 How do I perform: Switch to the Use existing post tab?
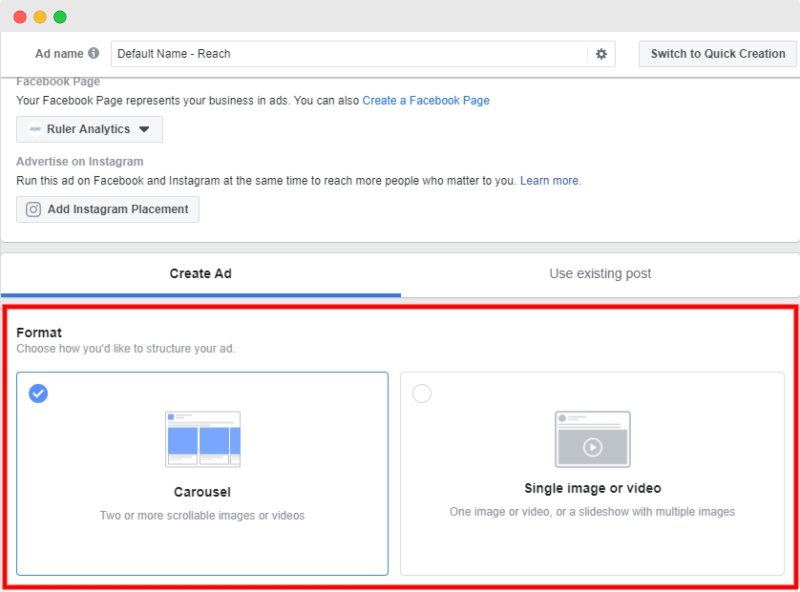click(598, 273)
